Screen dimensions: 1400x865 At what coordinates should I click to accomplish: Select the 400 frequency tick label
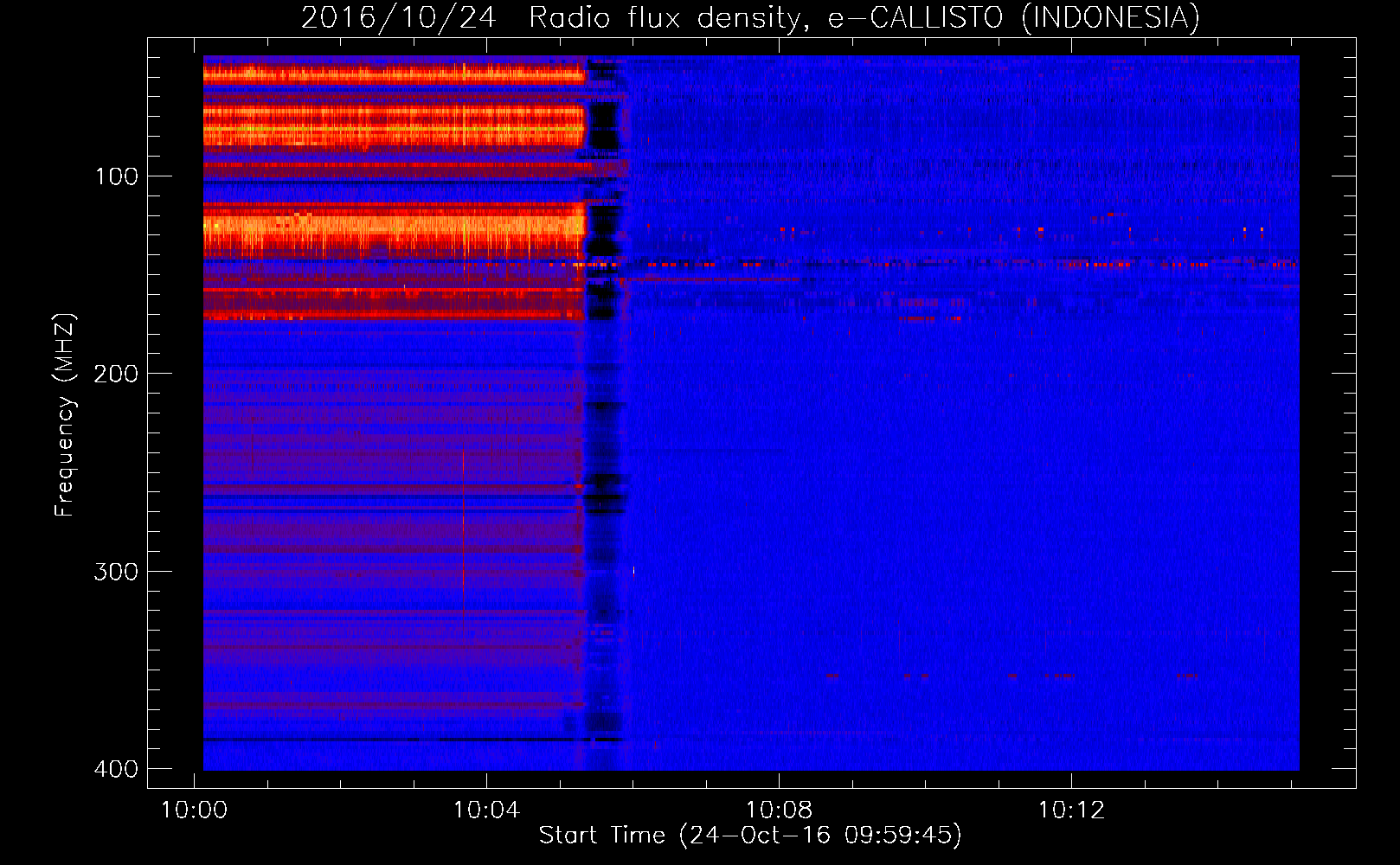(x=116, y=769)
